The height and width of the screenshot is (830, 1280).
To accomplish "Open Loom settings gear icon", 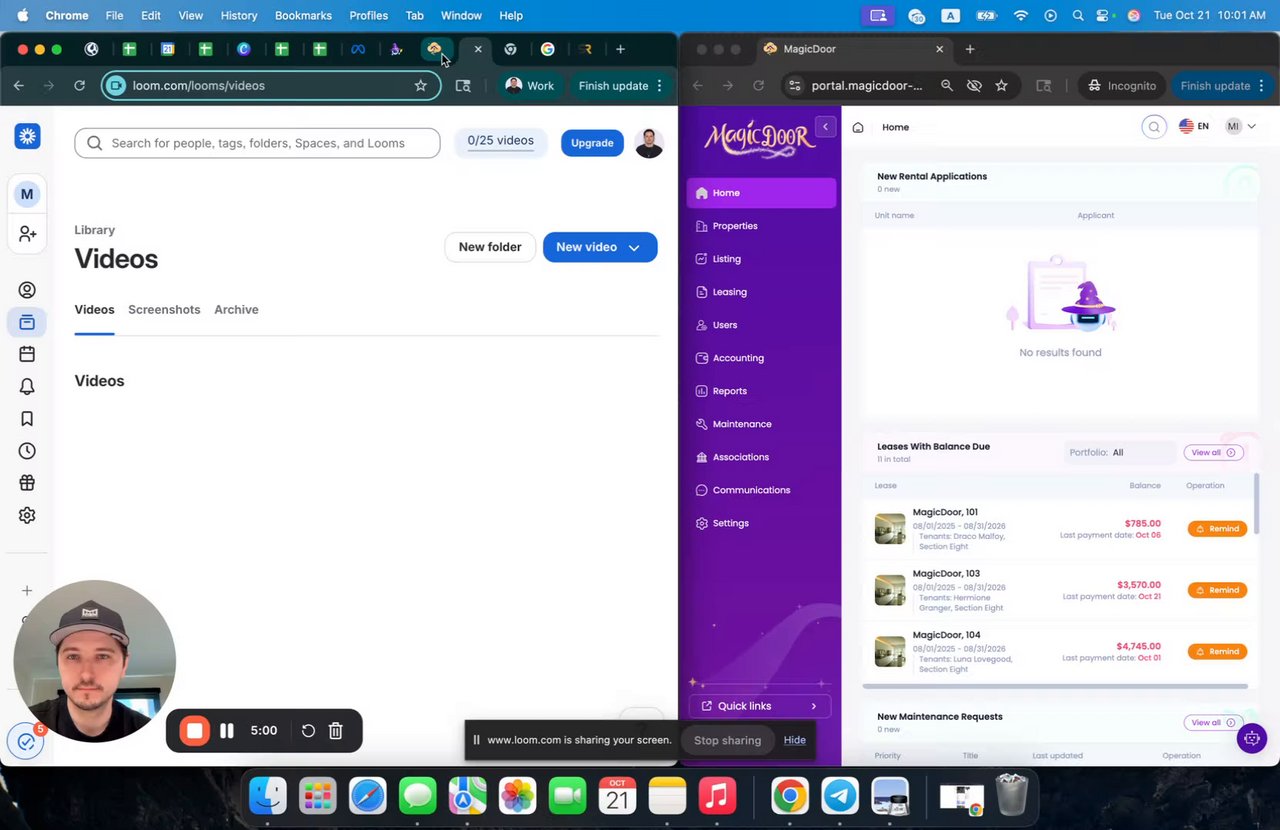I will (x=27, y=515).
